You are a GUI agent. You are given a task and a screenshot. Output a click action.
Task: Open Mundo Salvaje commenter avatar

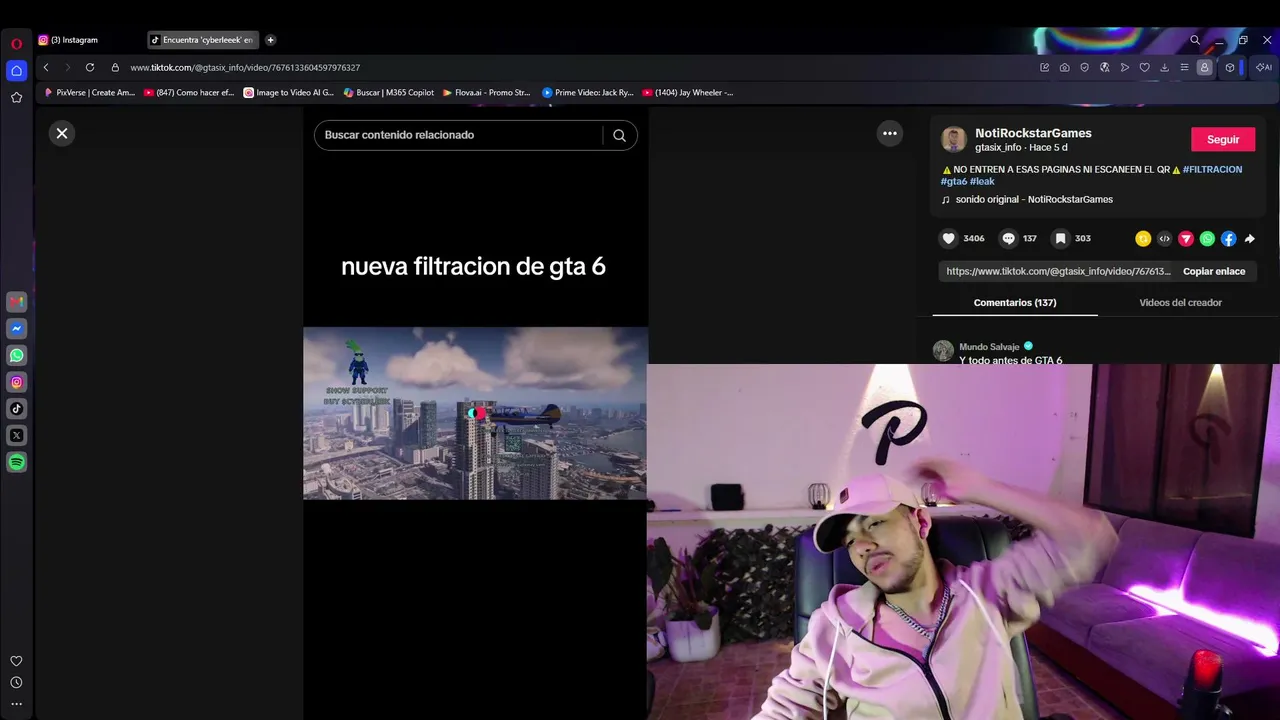943,350
